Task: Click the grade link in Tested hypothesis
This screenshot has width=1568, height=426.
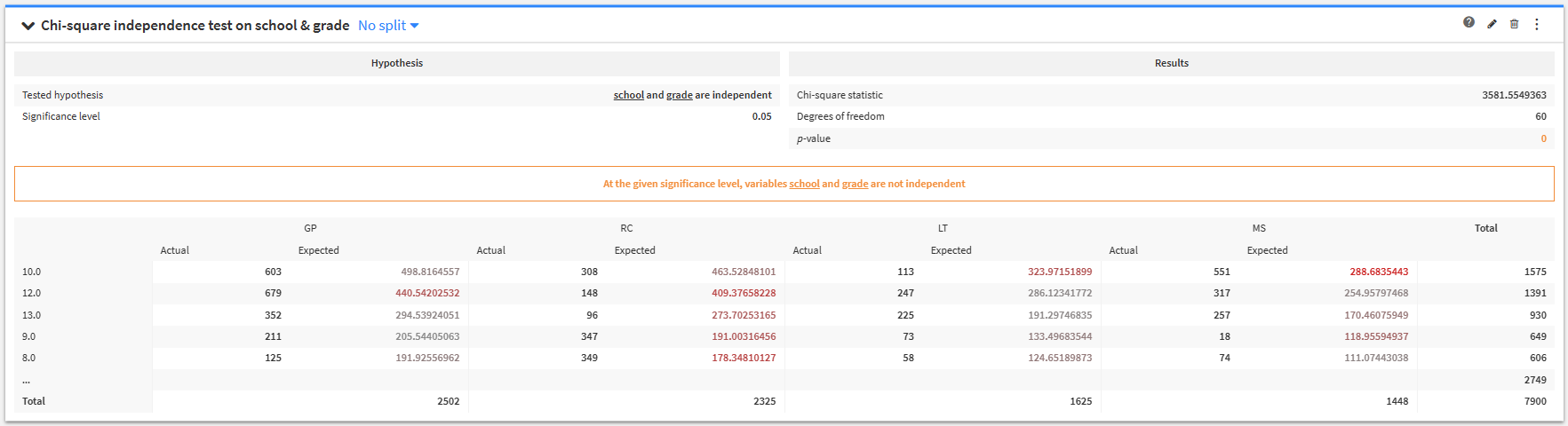Action: 679,95
